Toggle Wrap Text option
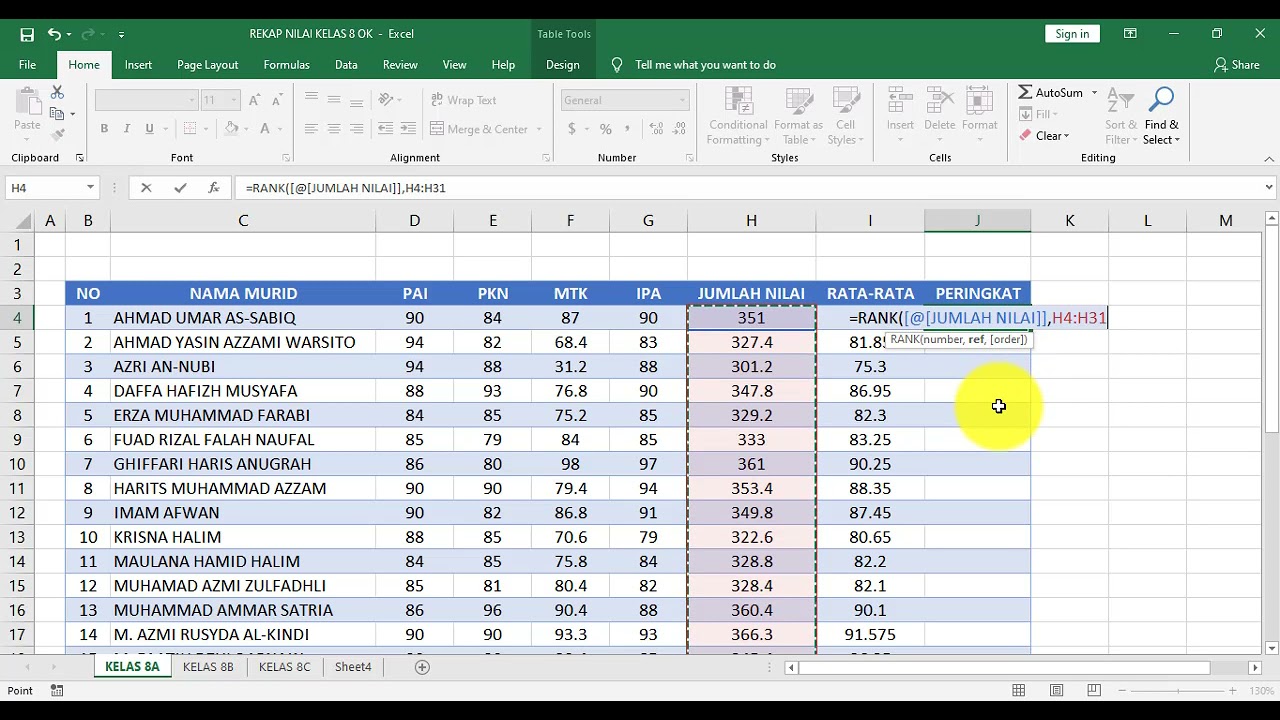This screenshot has width=1280, height=720. click(x=463, y=100)
